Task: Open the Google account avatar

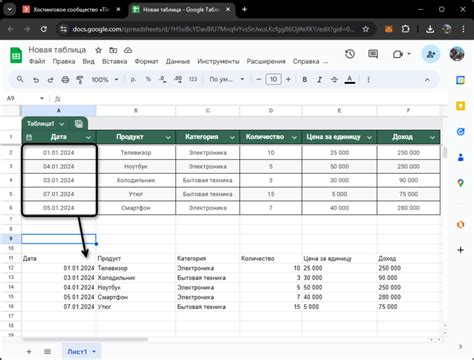Action: pos(457,54)
